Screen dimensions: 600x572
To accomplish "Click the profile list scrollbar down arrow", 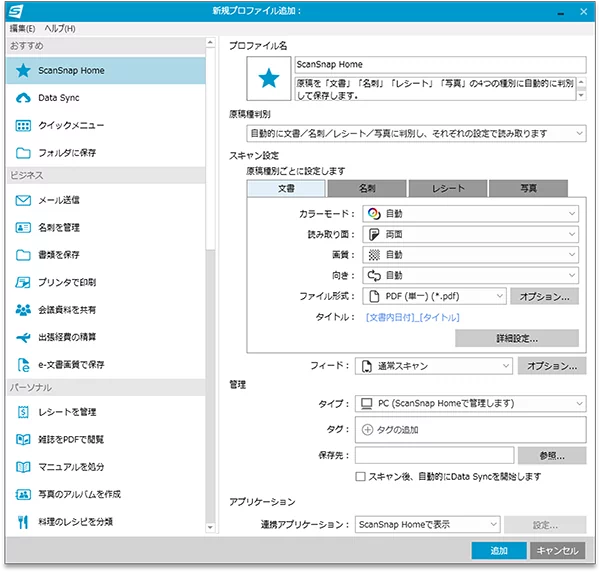I will [210, 528].
